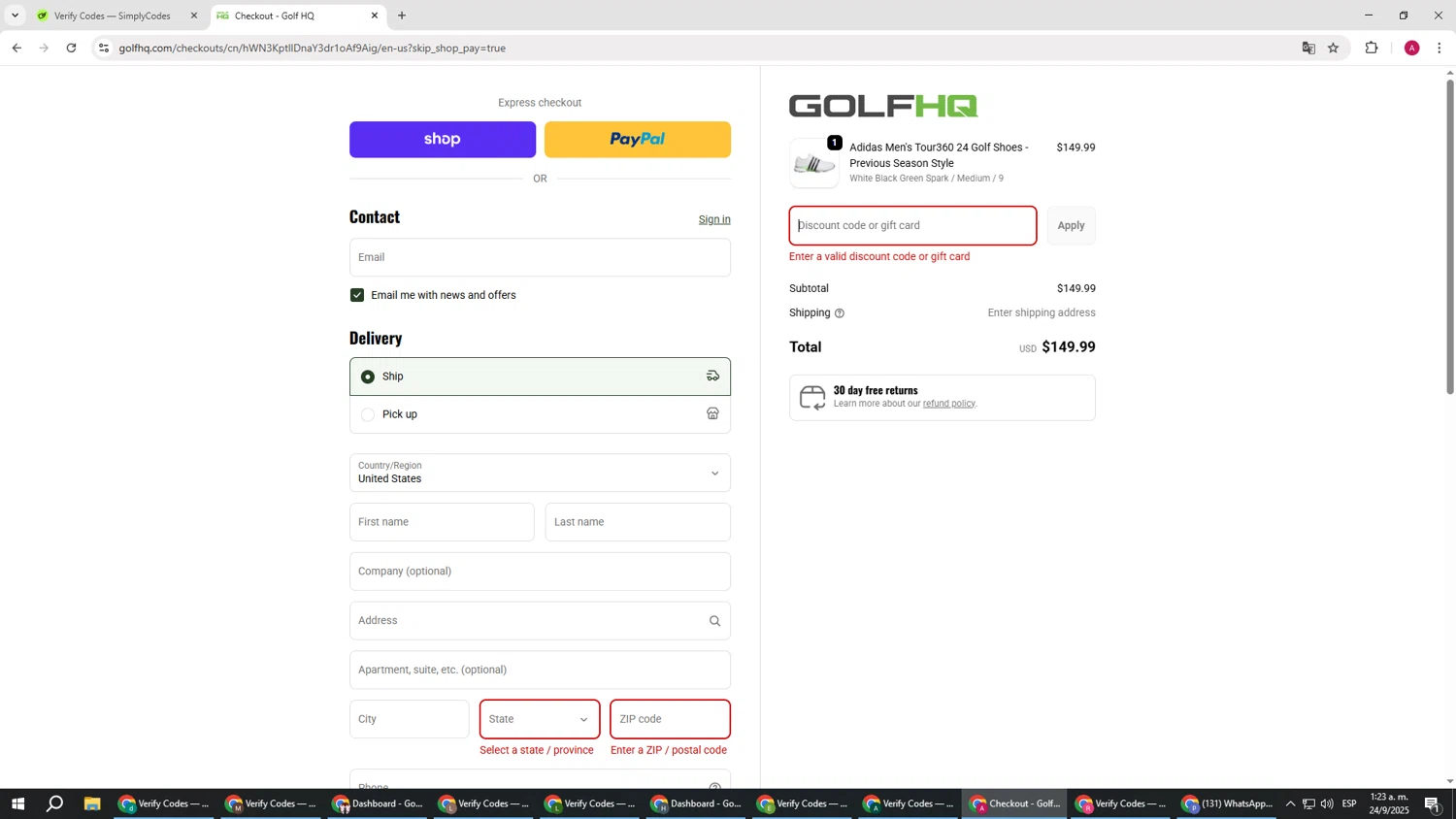This screenshot has height=819, width=1456.
Task: Switch to the WhatsApp taskbar window
Action: 1227,803
